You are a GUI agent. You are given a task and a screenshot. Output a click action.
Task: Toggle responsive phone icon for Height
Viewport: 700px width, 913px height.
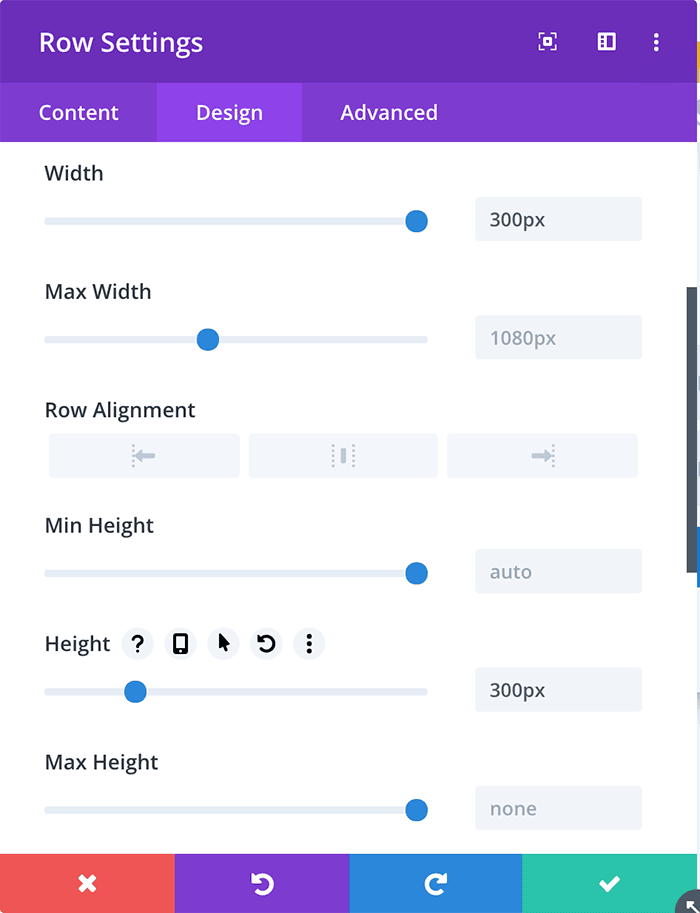[181, 643]
